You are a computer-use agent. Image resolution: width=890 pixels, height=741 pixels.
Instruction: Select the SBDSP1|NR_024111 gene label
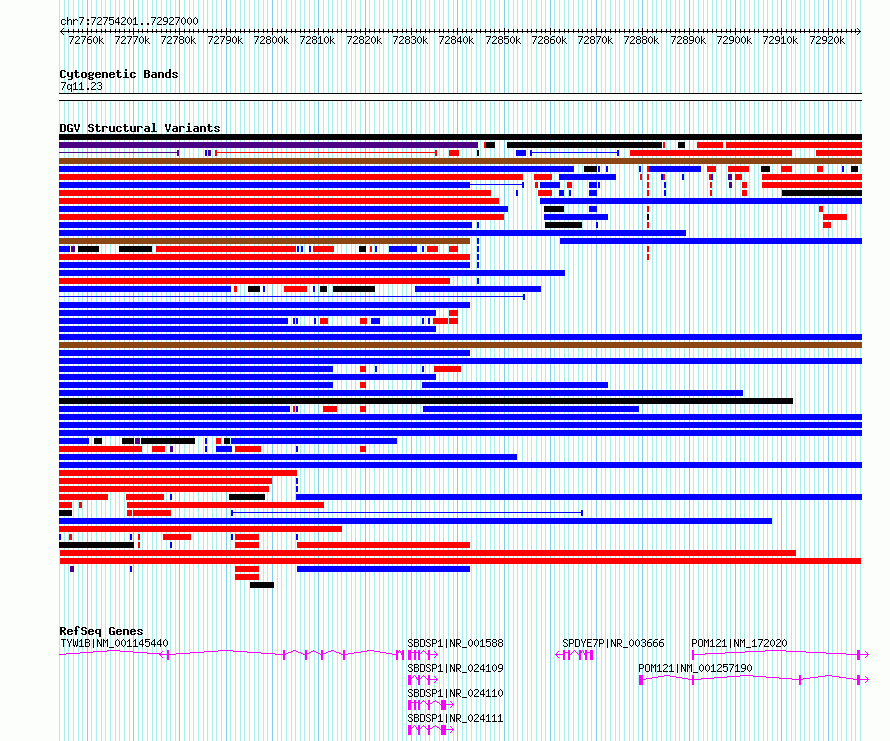tap(455, 718)
